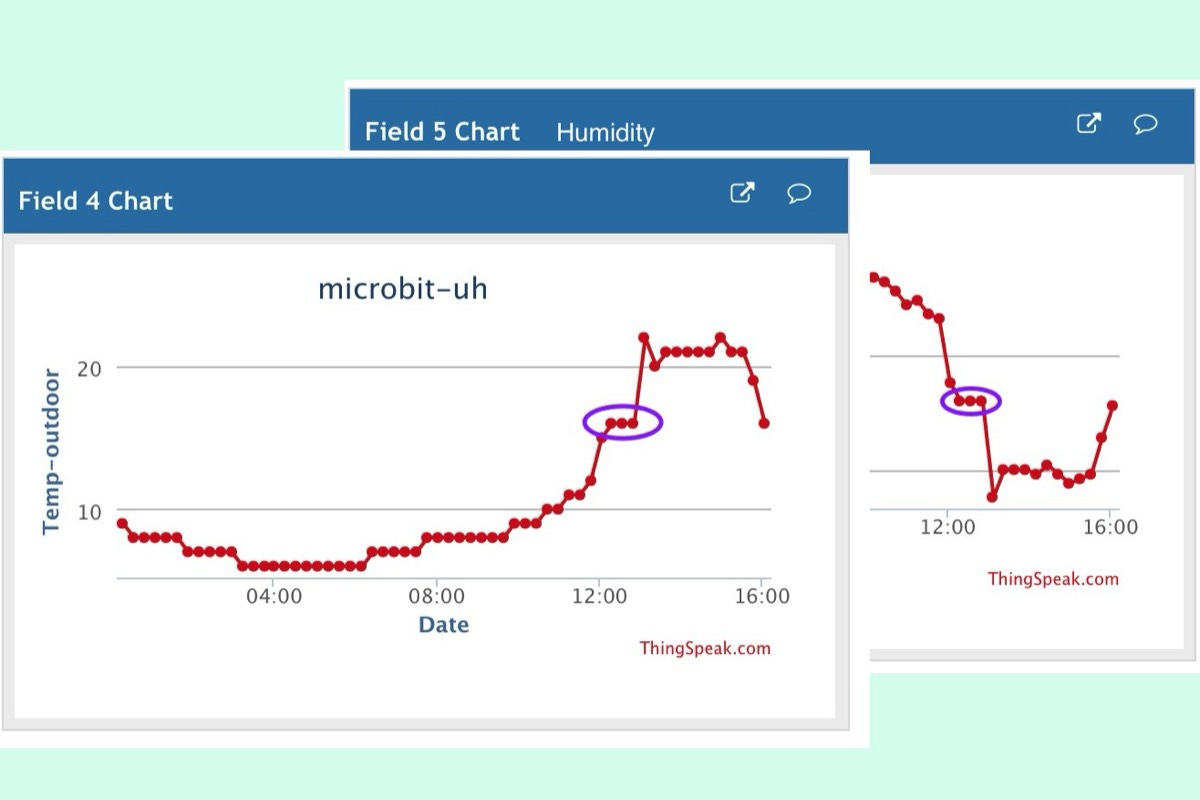Click ThingSpeak.com link under temperature chart

coord(705,648)
